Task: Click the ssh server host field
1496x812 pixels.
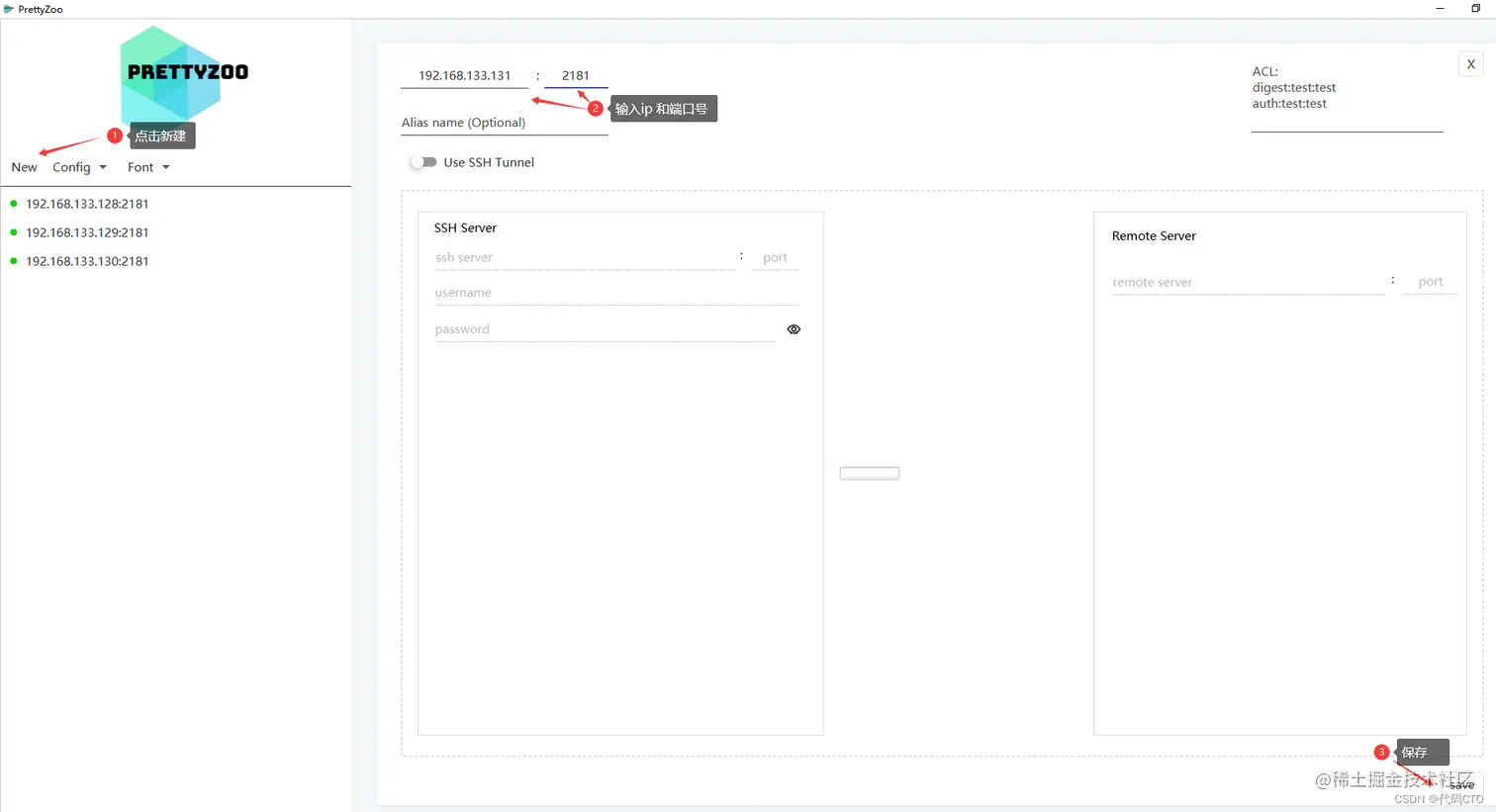Action: (x=584, y=258)
